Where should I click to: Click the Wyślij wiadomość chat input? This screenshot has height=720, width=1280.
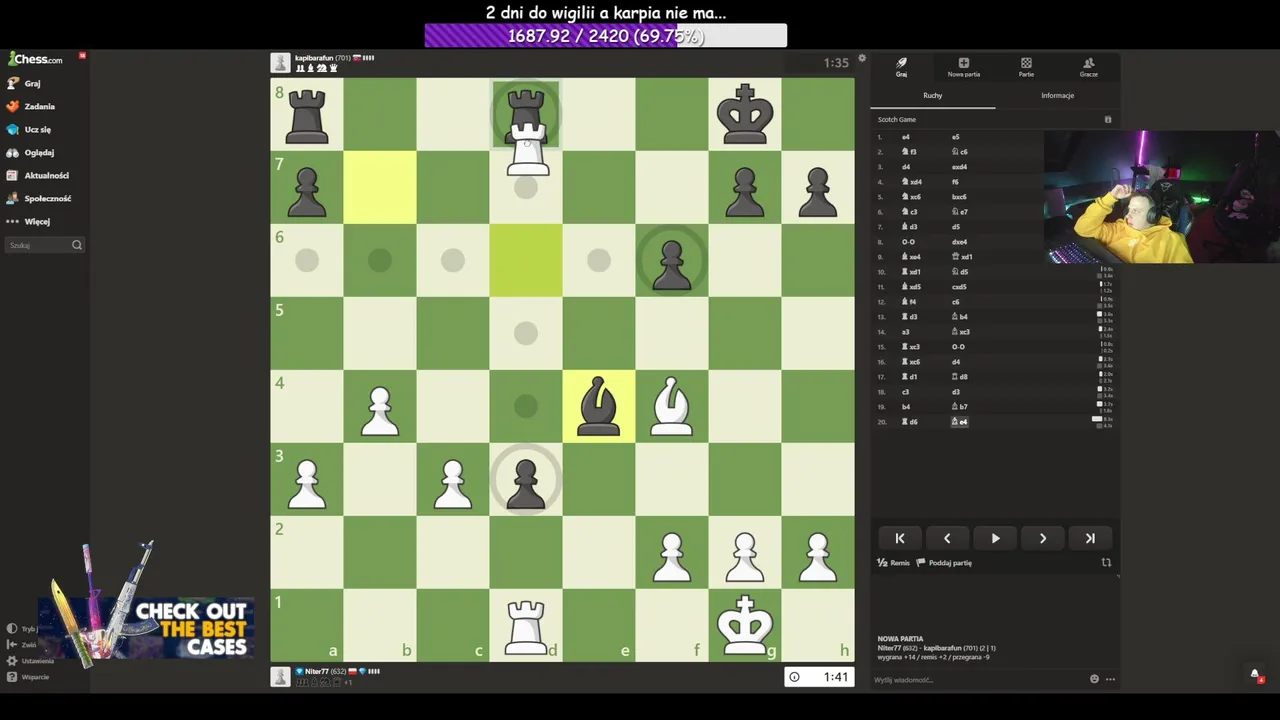[x=978, y=680]
